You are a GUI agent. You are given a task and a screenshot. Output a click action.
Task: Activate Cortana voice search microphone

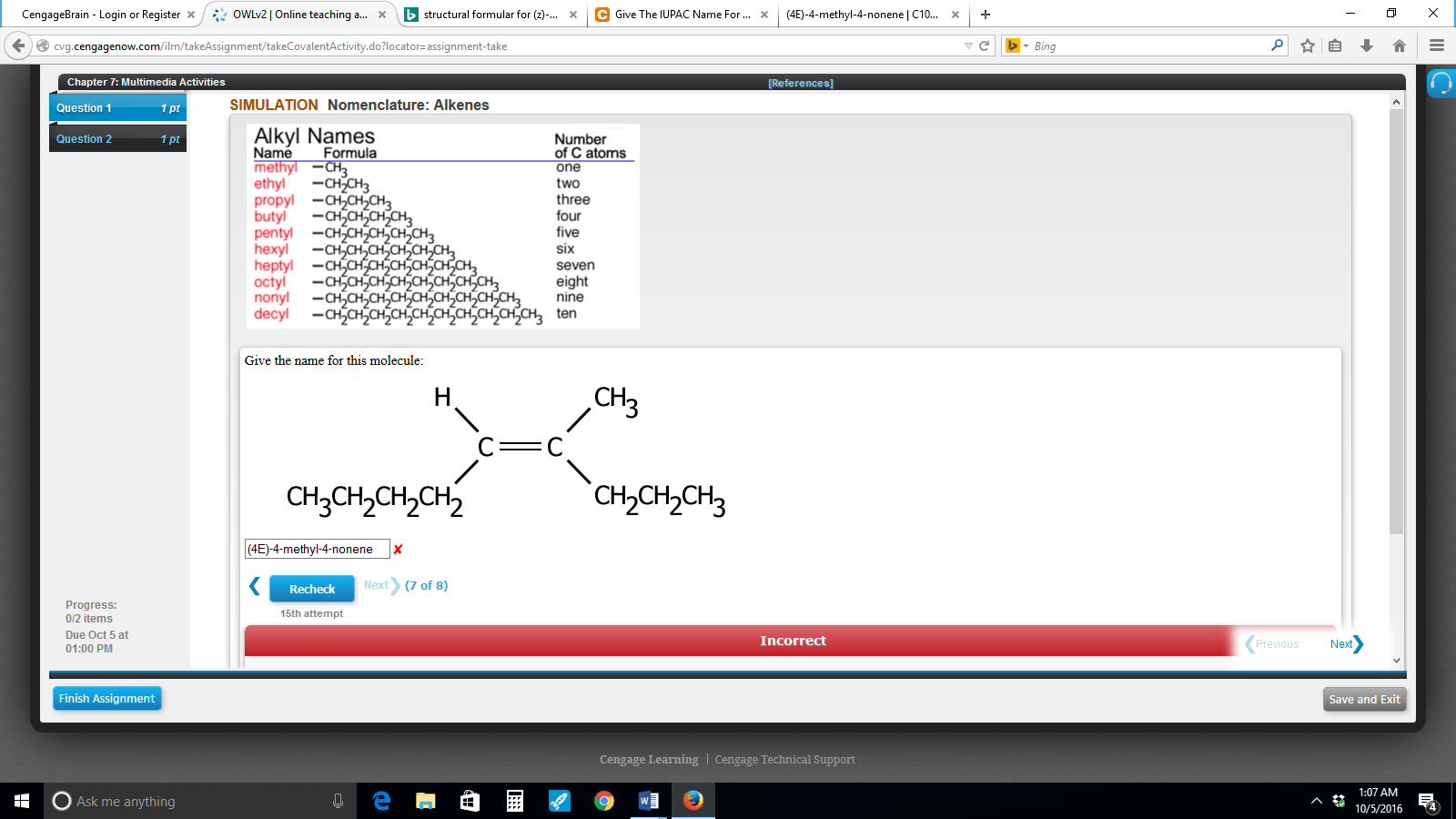pos(338,802)
